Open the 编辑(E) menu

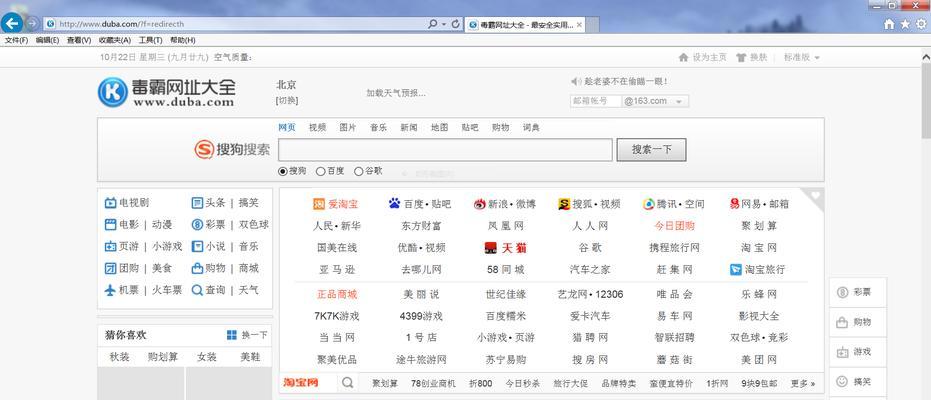47,40
